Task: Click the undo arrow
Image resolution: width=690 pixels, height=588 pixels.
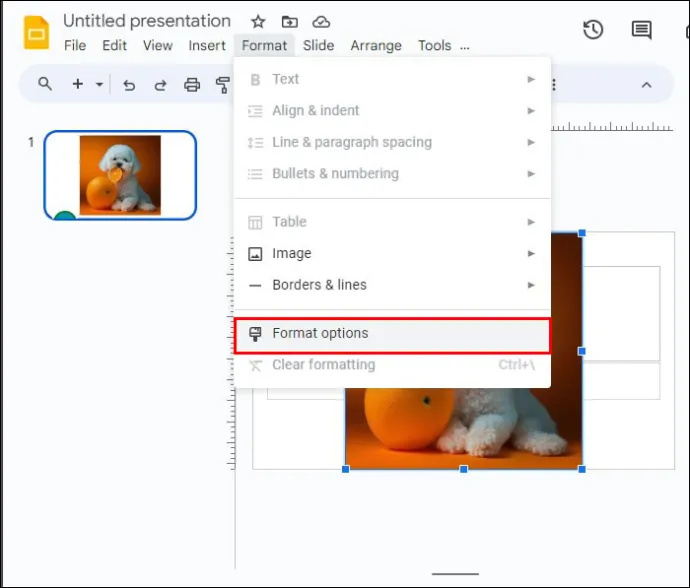Action: click(x=129, y=85)
